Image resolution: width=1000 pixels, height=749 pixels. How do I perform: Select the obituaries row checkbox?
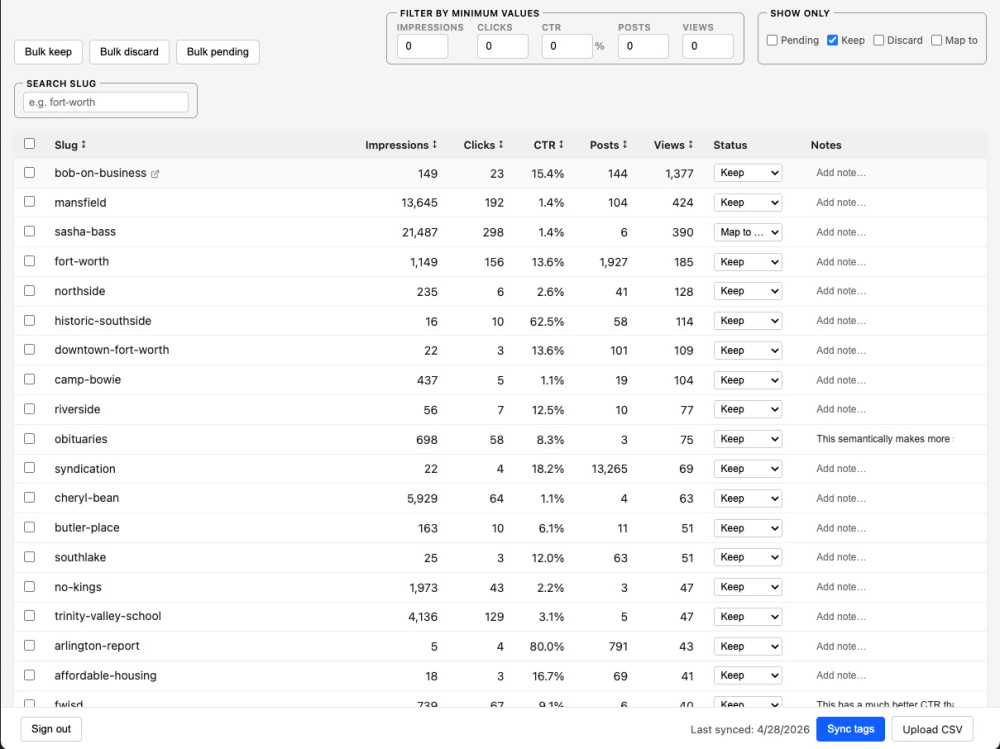[29, 438]
